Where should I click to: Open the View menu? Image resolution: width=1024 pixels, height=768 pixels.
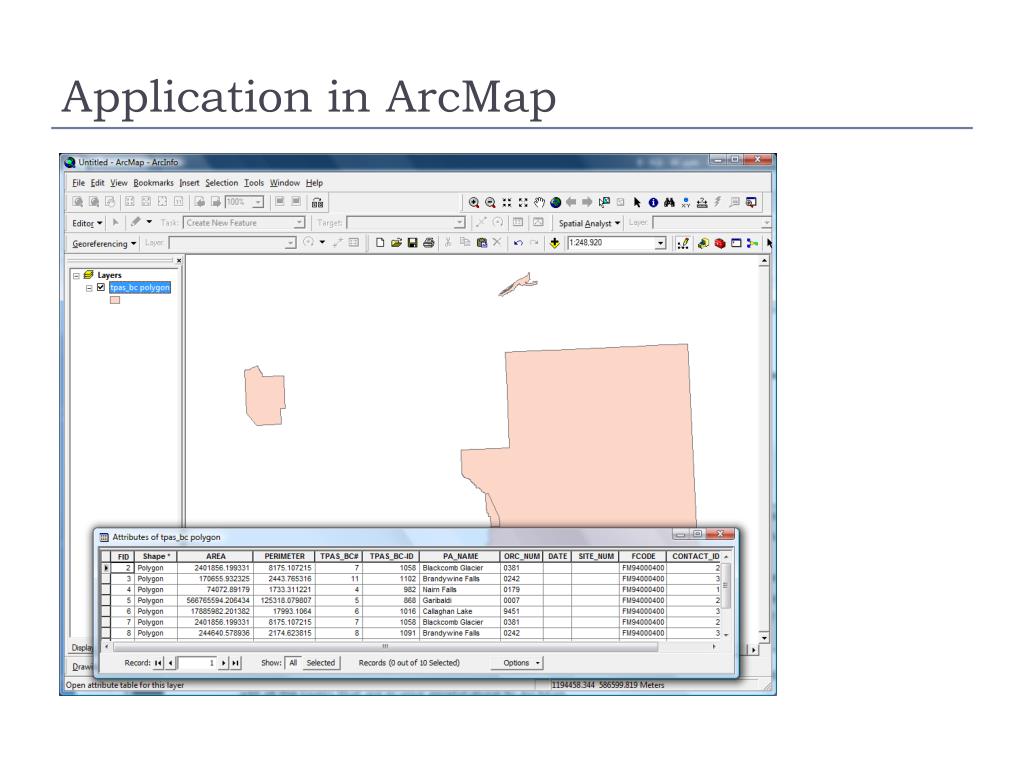tap(119, 183)
